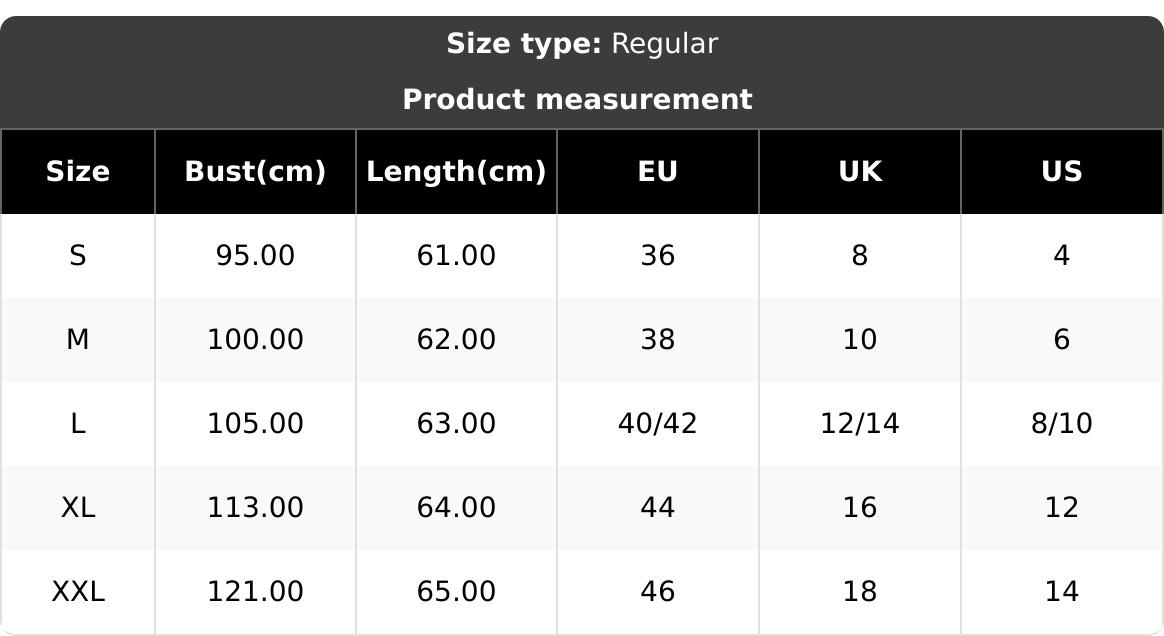Viewport: 1164px width, 636px height.
Task: Click the Size type: Regular text
Action: [581, 44]
